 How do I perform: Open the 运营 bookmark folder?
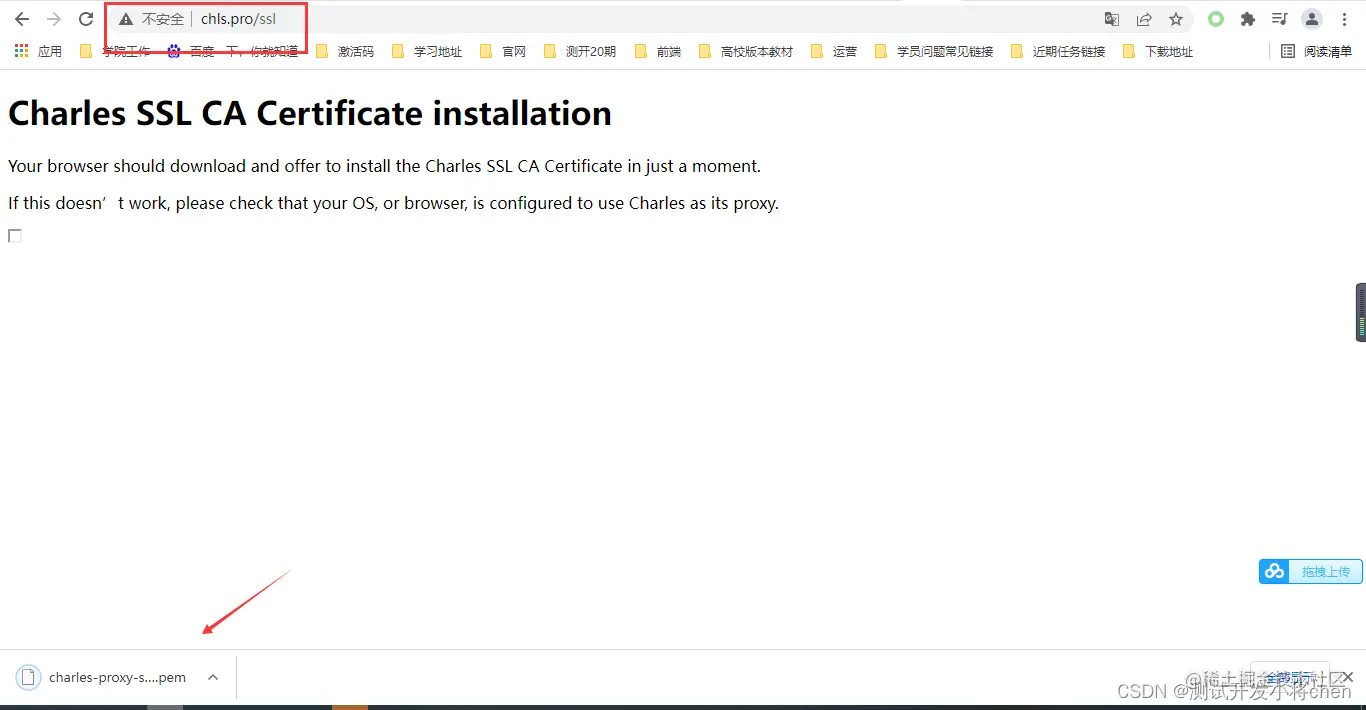(834, 51)
